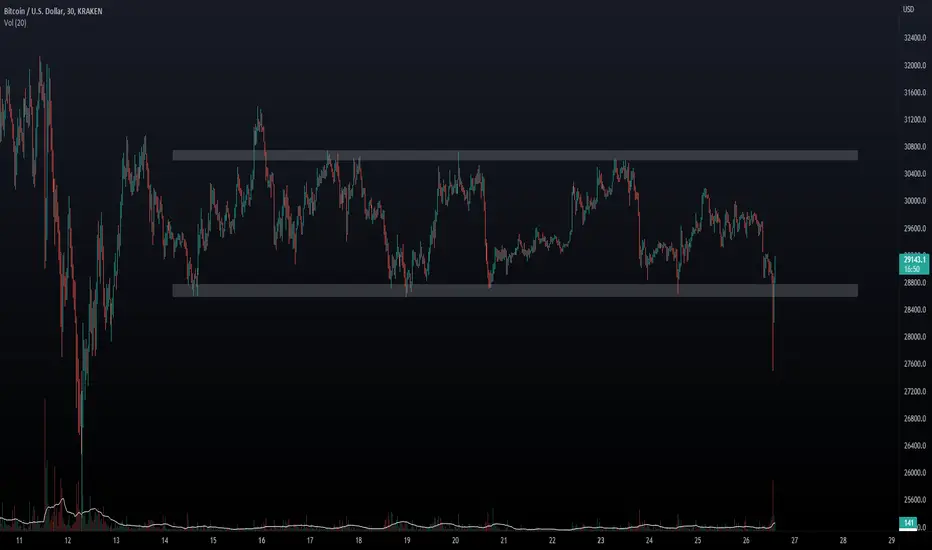This screenshot has height=550, width=932.
Task: Click date 21 on the time axis
Action: [503, 540]
